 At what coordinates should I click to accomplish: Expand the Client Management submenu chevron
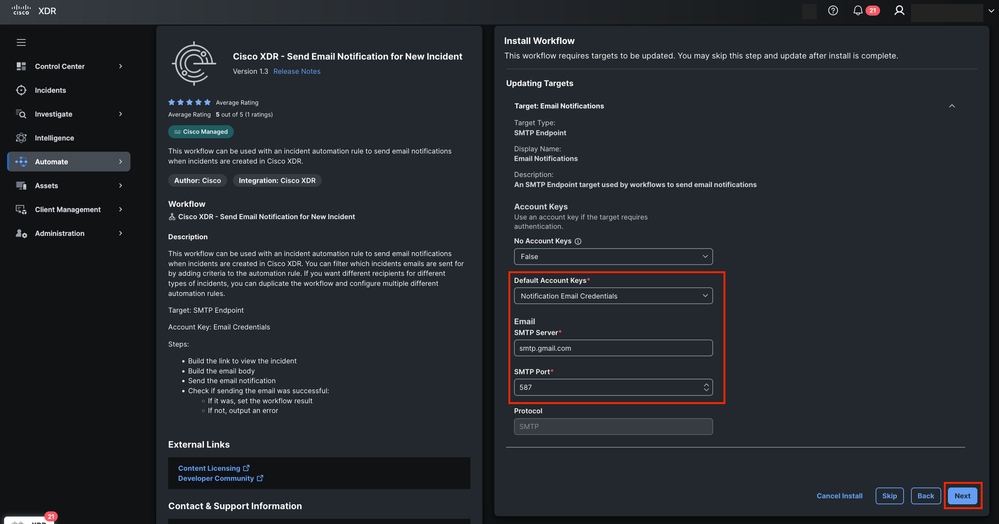tap(120, 210)
